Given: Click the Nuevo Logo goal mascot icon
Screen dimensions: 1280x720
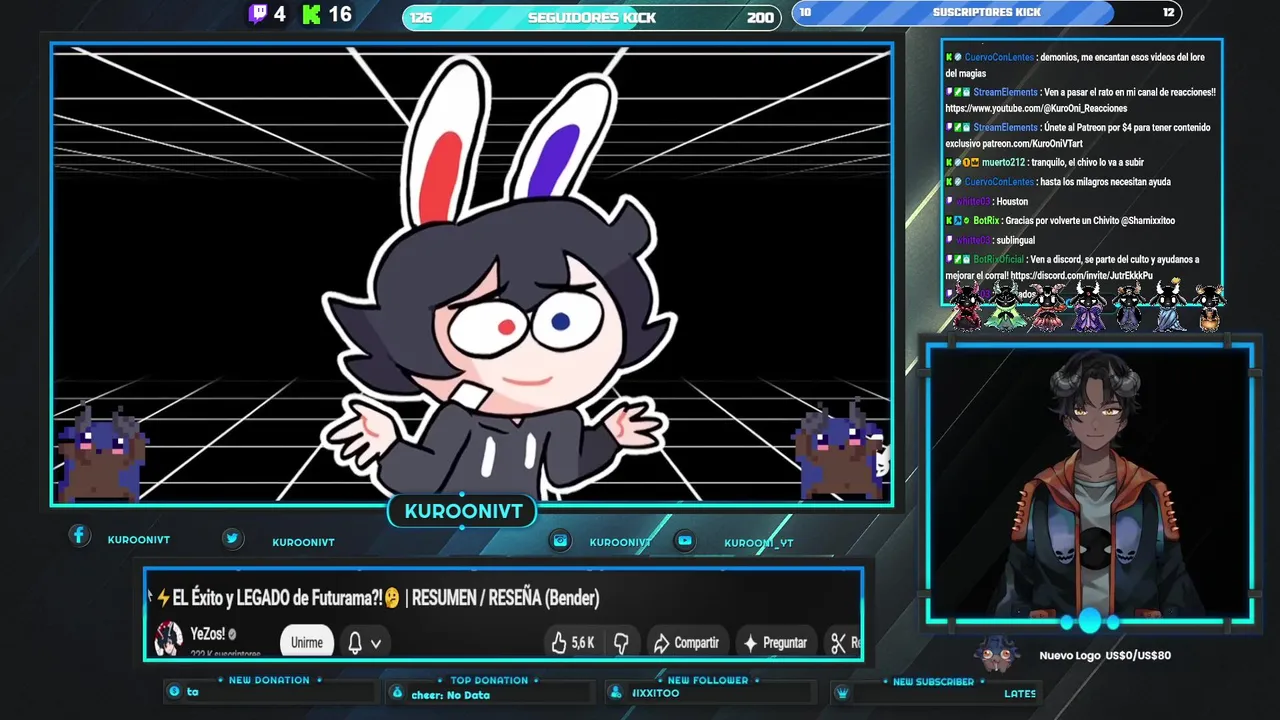Looking at the screenshot, I should (x=997, y=654).
